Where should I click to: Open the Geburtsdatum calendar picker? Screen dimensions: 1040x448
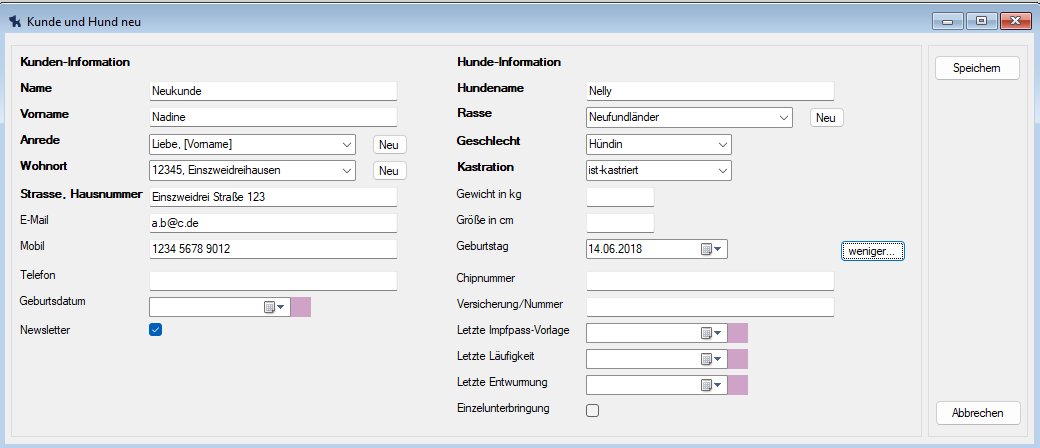click(x=274, y=307)
